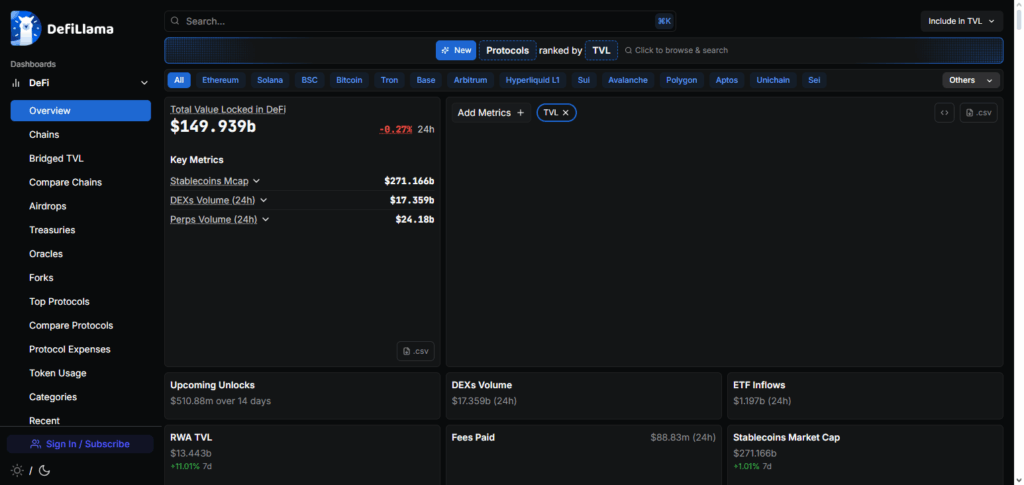This screenshot has width=1024, height=485.
Task: Click the user icon in Sign In
Action: [36, 444]
